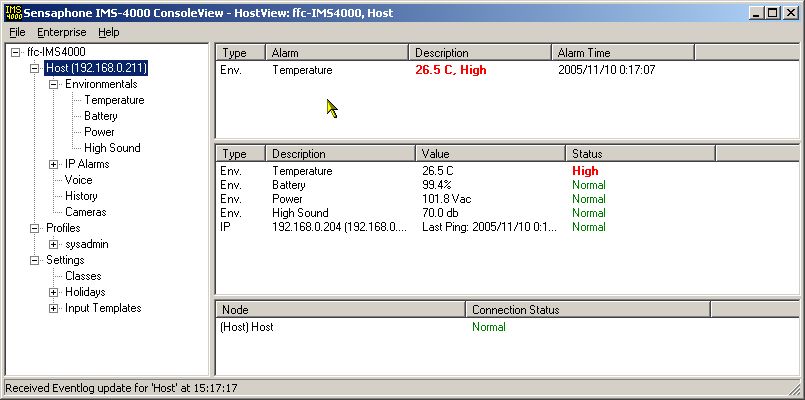Select IP Alarms tree item

pyautogui.click(x=87, y=164)
